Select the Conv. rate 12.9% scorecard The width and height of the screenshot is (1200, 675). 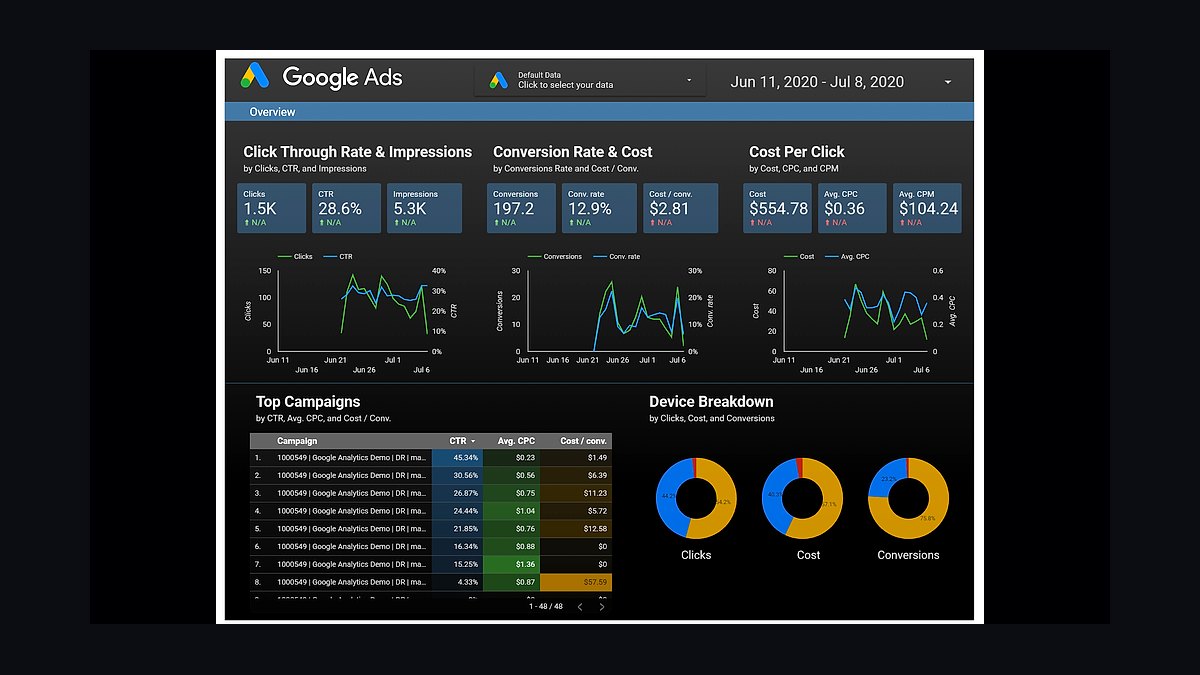click(x=597, y=208)
